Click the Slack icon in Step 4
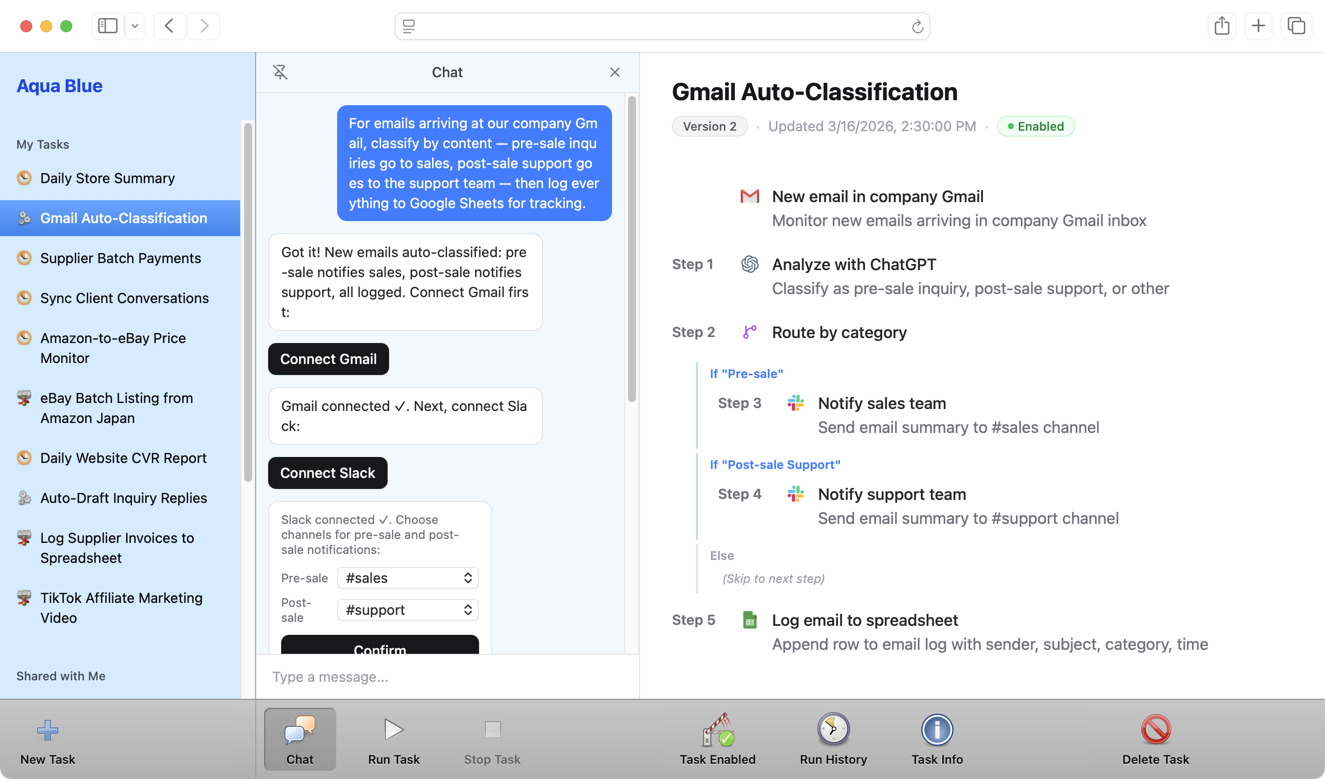This screenshot has width=1325, height=779. pyautogui.click(x=795, y=494)
